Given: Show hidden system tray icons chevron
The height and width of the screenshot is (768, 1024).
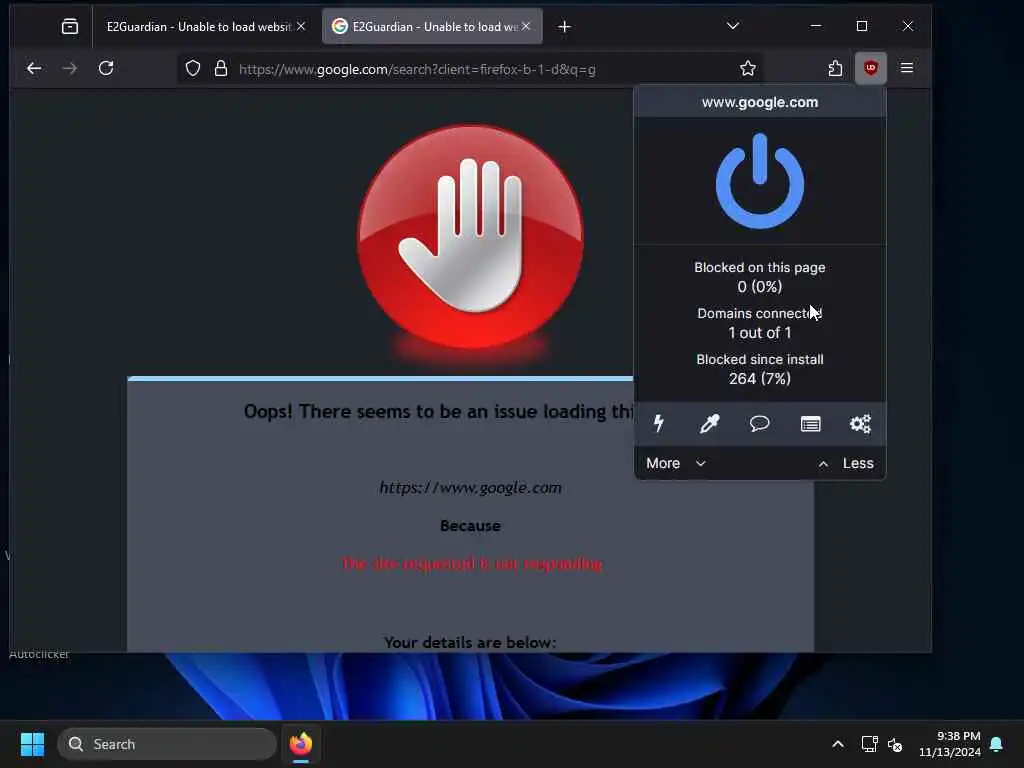Looking at the screenshot, I should 838,744.
